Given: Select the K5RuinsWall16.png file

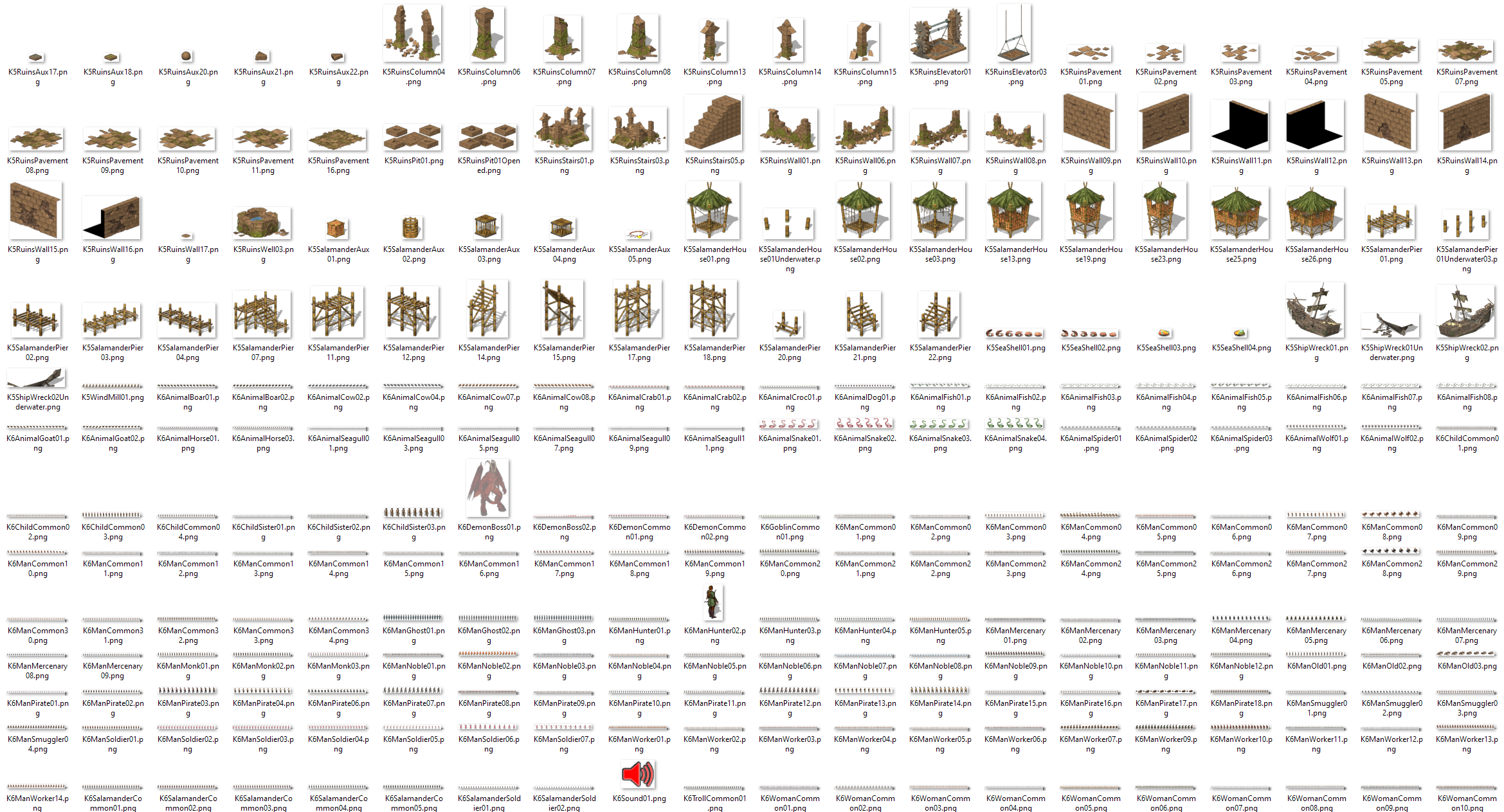Looking at the screenshot, I should 112,218.
